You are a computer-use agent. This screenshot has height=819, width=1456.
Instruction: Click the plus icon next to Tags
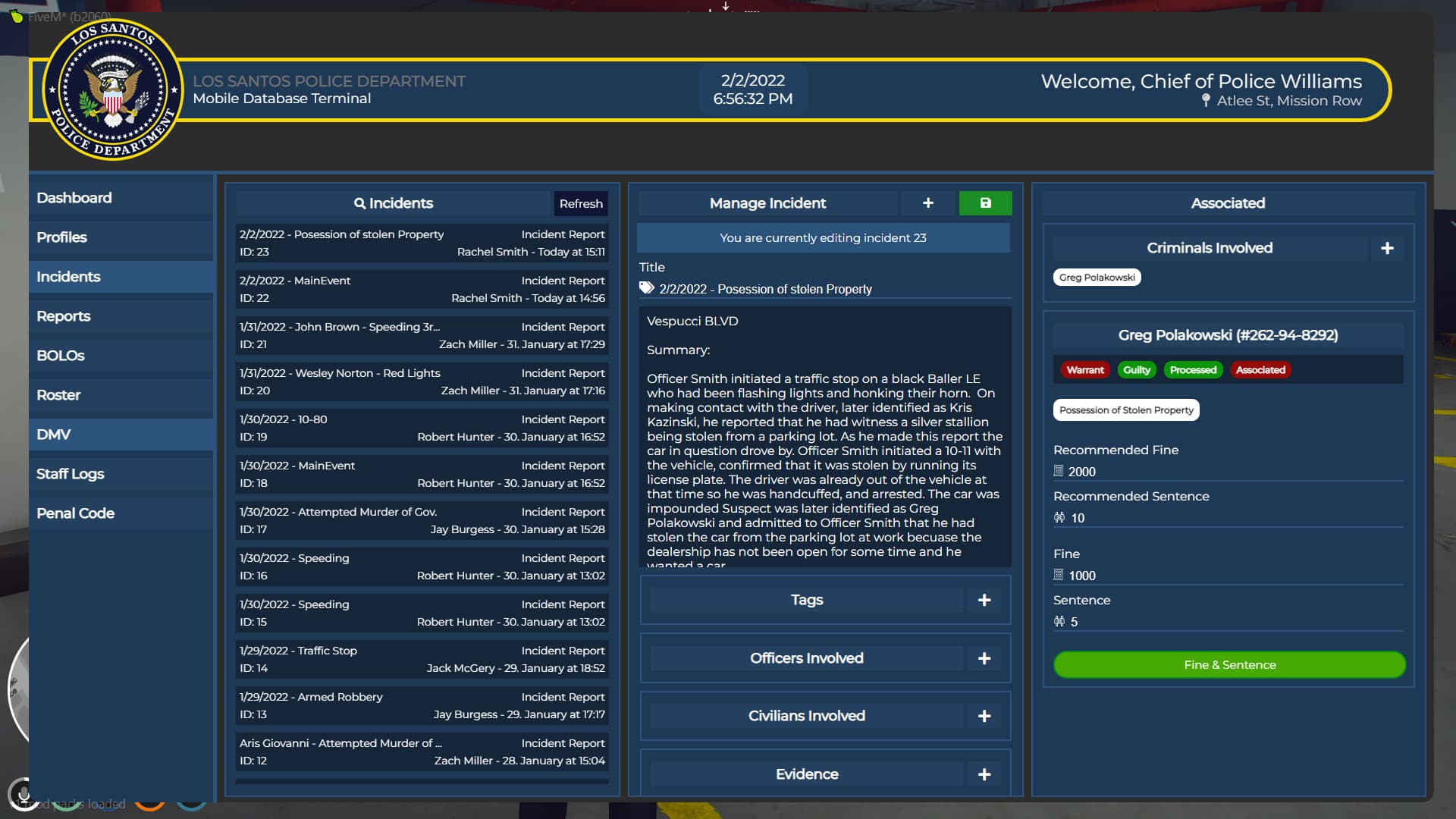tap(984, 600)
